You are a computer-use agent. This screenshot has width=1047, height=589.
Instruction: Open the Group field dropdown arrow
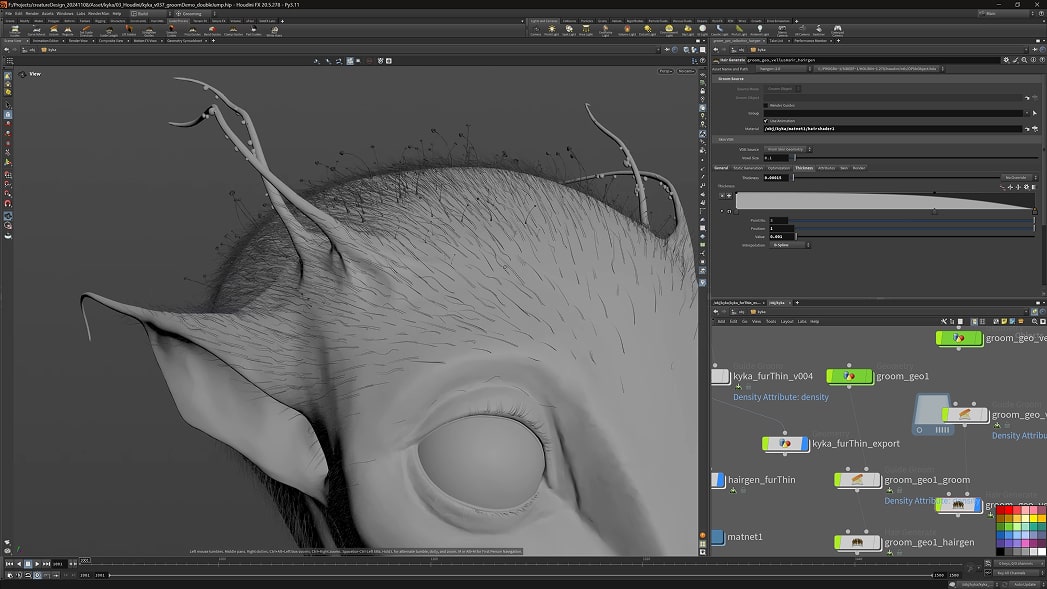coord(1027,114)
